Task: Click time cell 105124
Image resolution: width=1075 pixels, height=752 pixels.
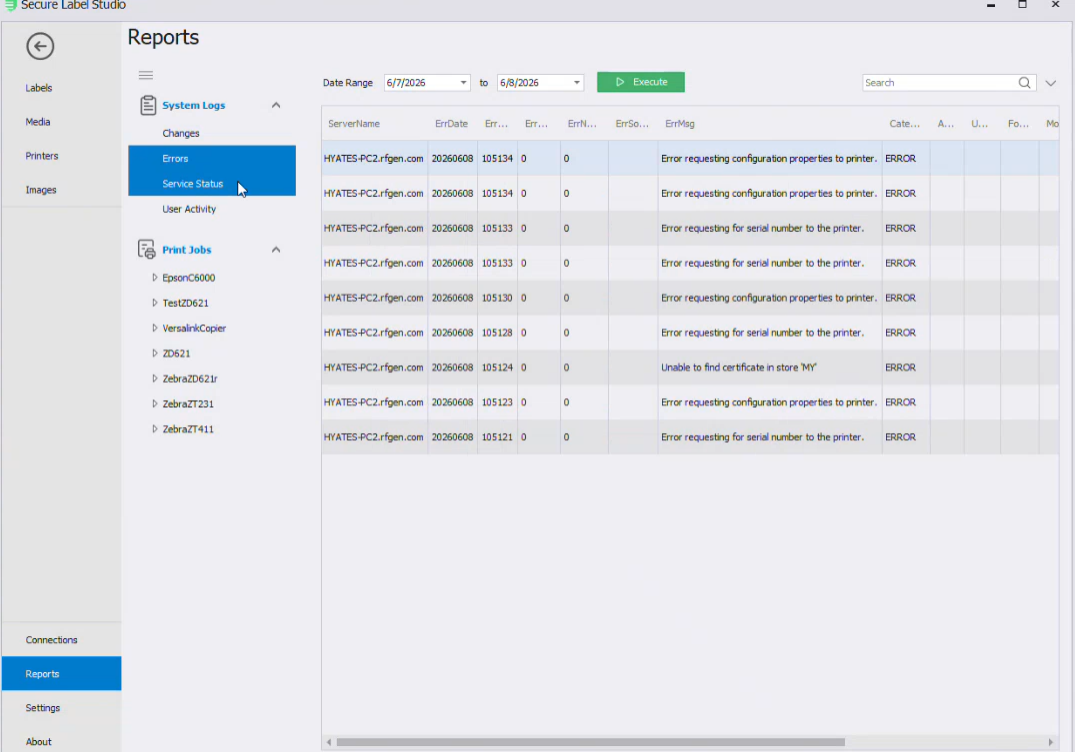Action: 497,368
